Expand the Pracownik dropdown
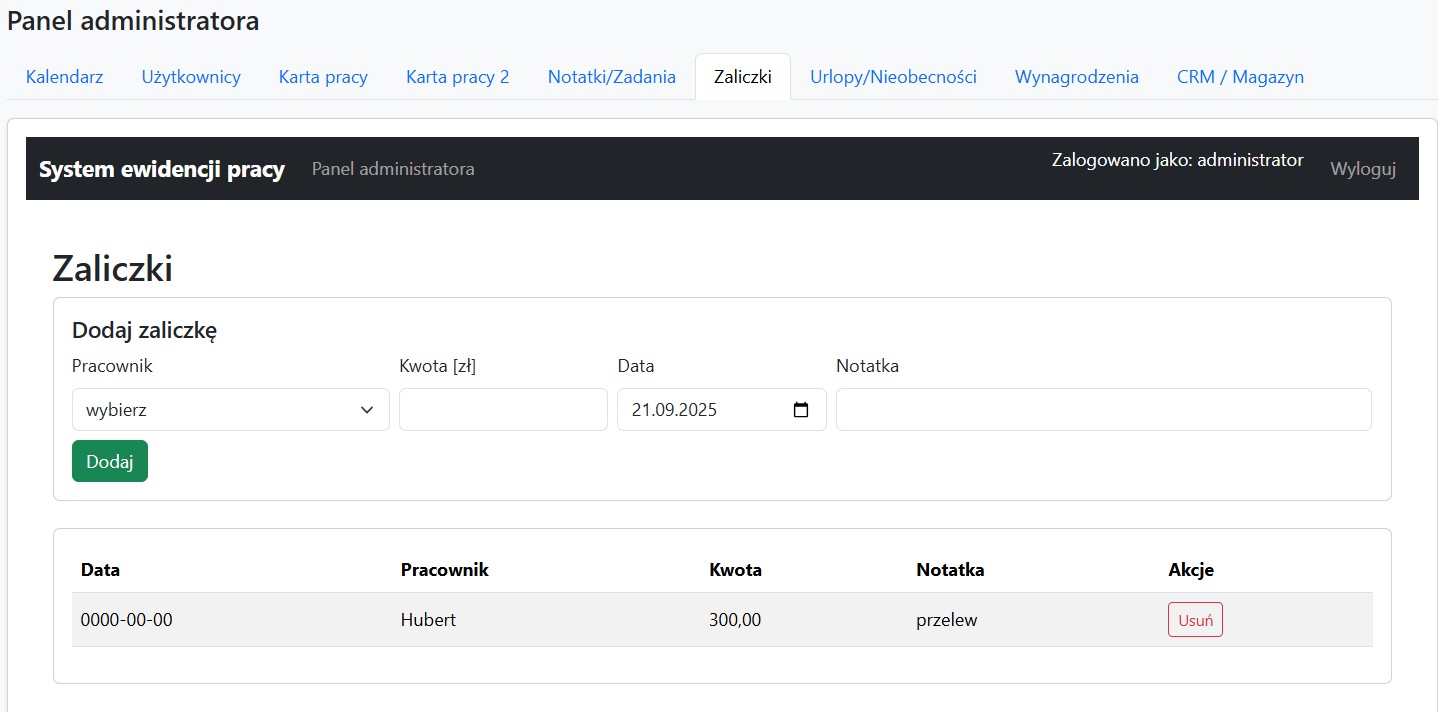Viewport: 1438px width, 712px height. (230, 410)
